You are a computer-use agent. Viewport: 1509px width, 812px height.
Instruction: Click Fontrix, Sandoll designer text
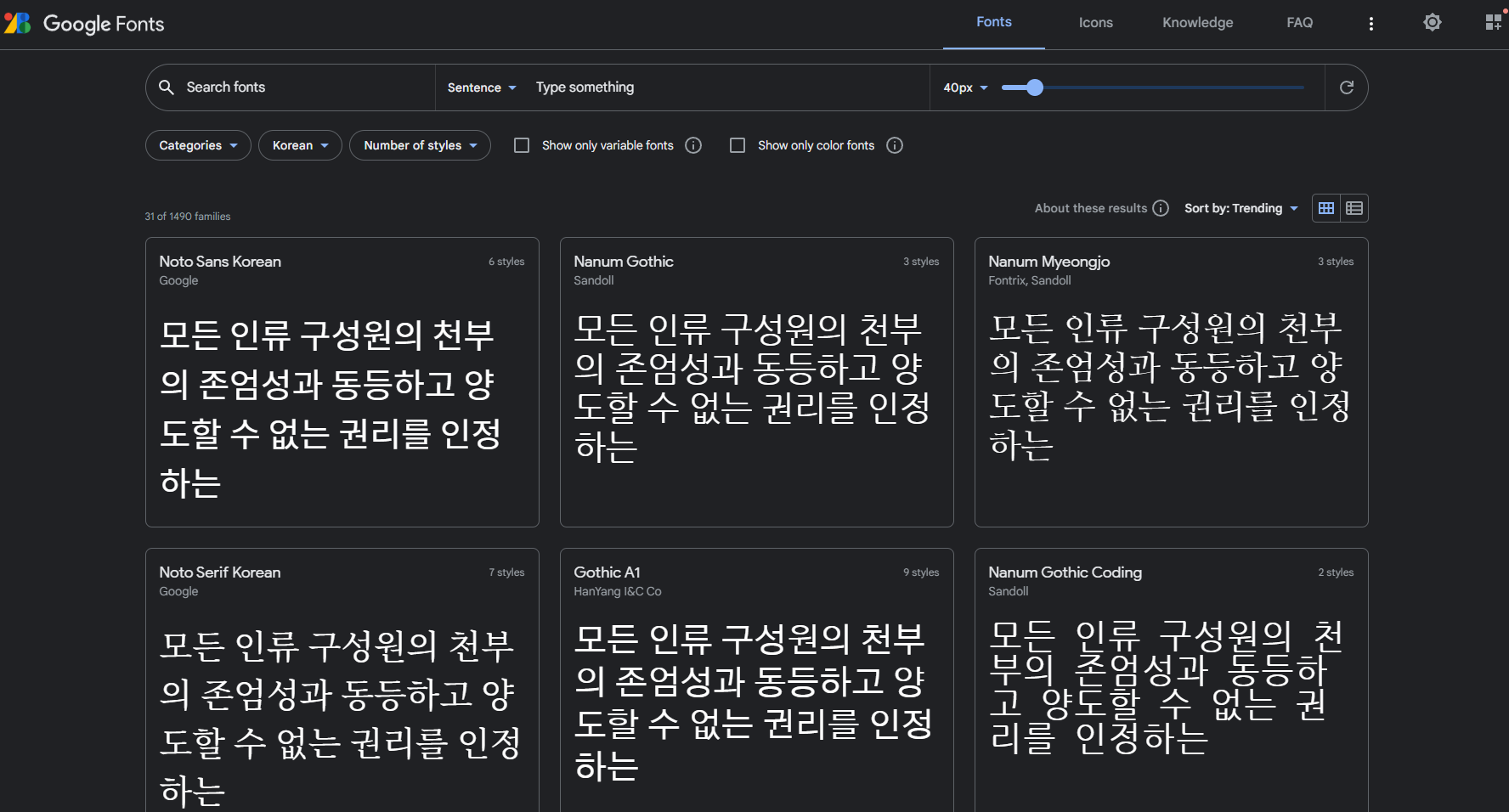point(1030,280)
